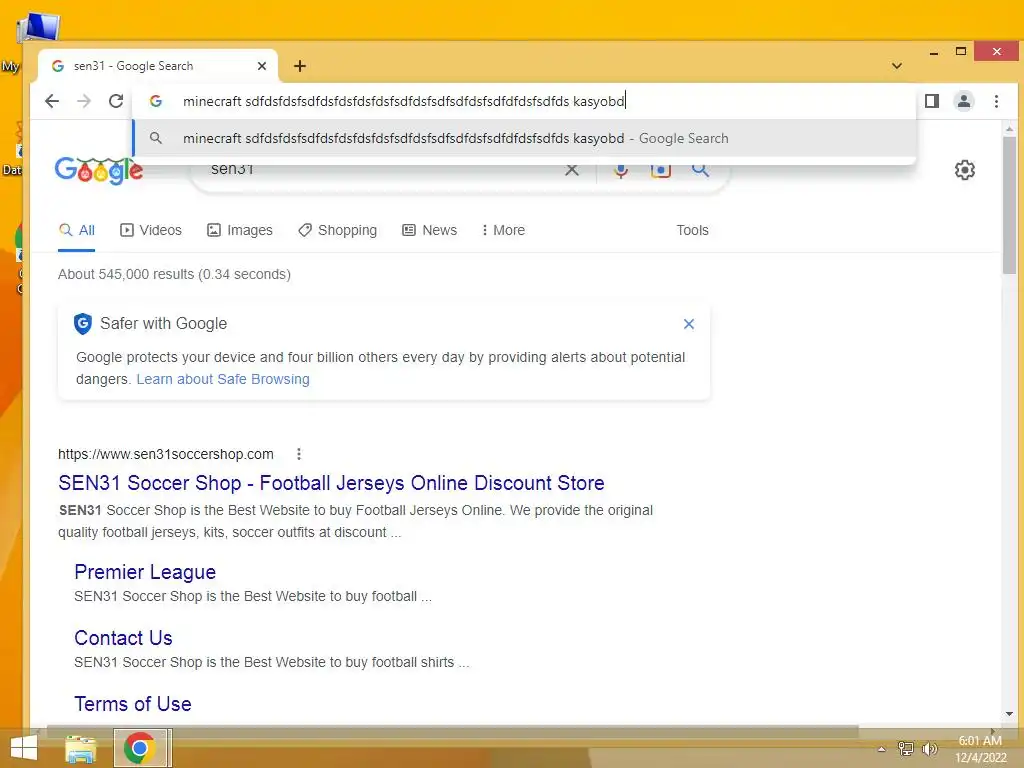The width and height of the screenshot is (1024, 768).
Task: Open the Windows Start button
Action: tap(24, 748)
